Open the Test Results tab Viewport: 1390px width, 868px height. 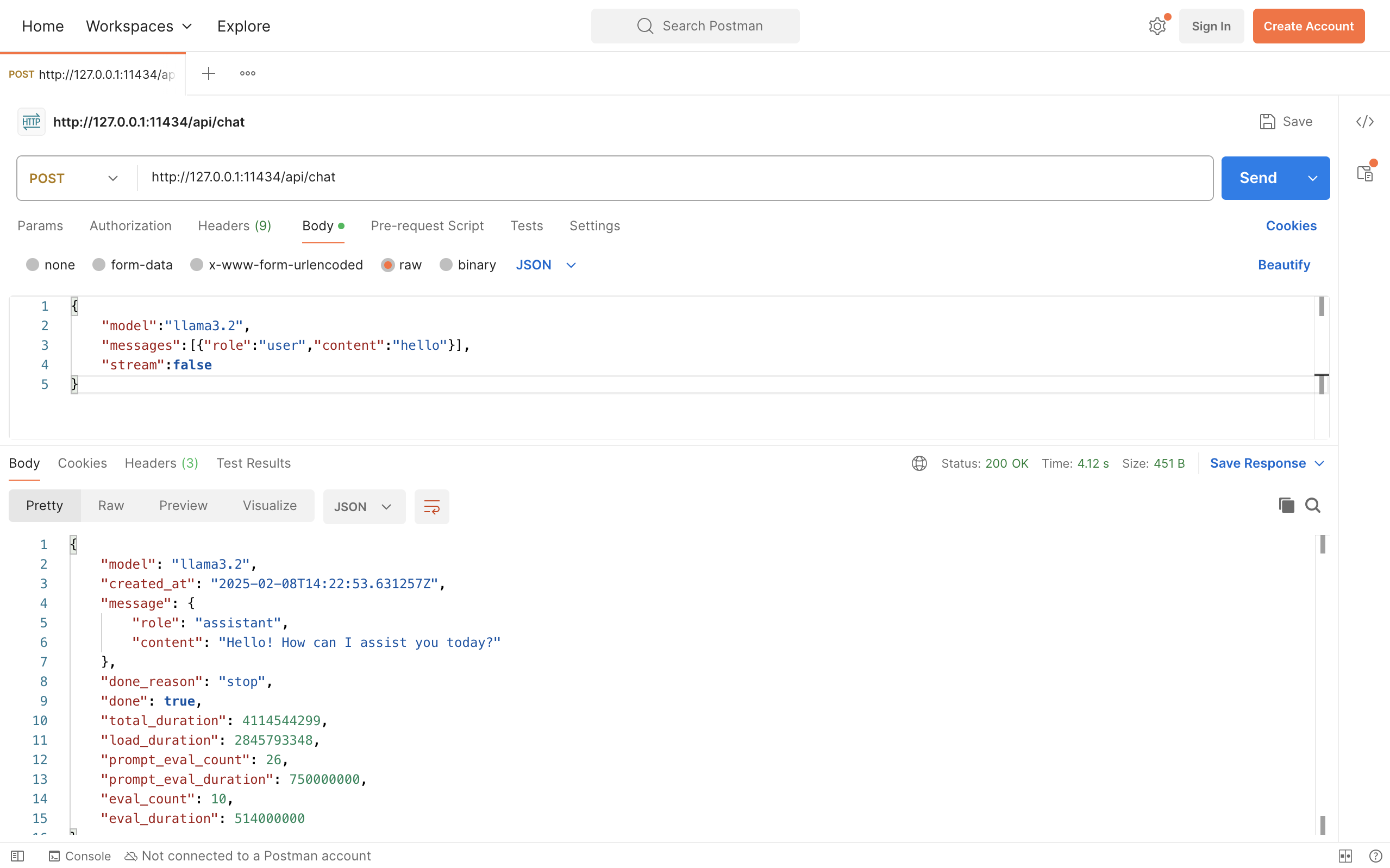(253, 463)
